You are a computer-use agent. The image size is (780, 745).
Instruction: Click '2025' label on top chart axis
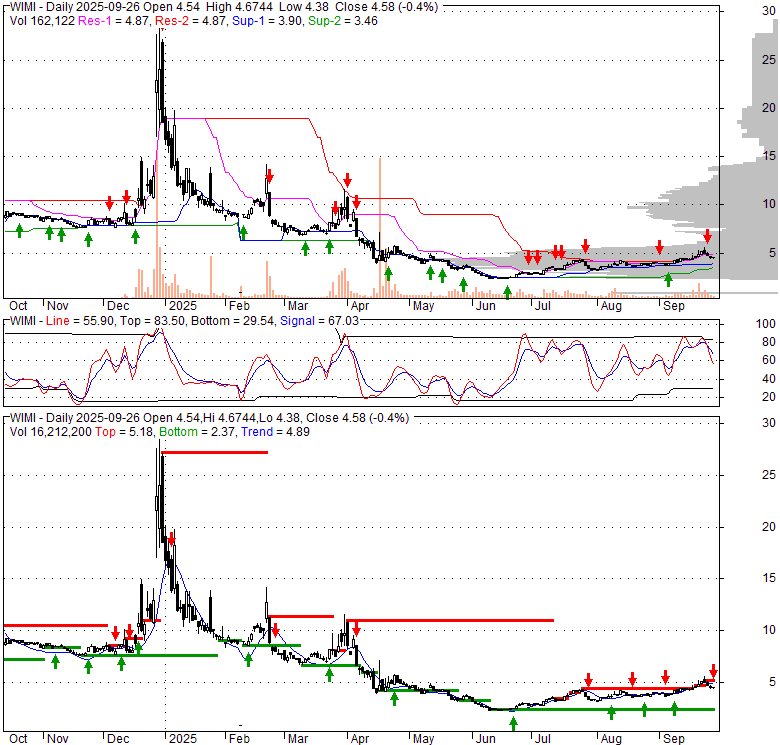(183, 306)
